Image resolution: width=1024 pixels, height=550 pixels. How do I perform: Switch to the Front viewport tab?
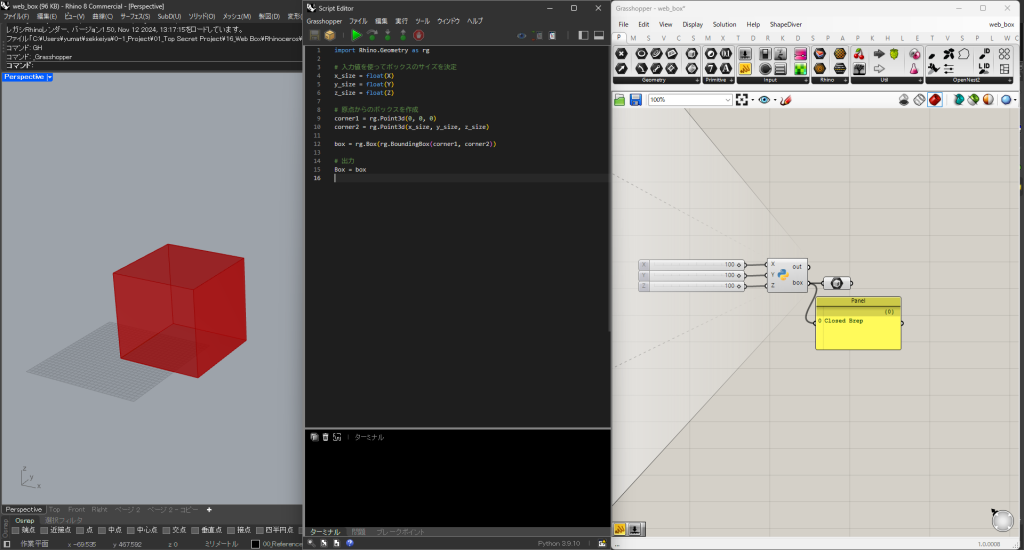point(77,509)
